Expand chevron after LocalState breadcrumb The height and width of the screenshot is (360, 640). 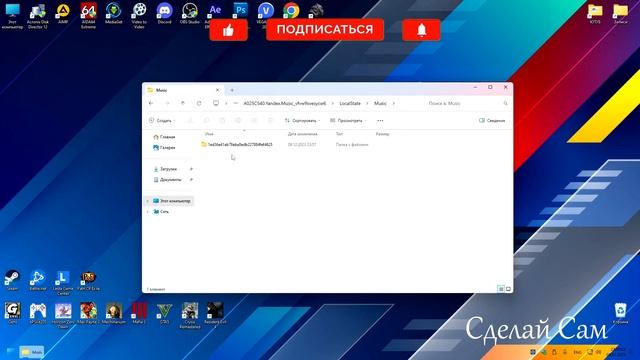[x=367, y=103]
